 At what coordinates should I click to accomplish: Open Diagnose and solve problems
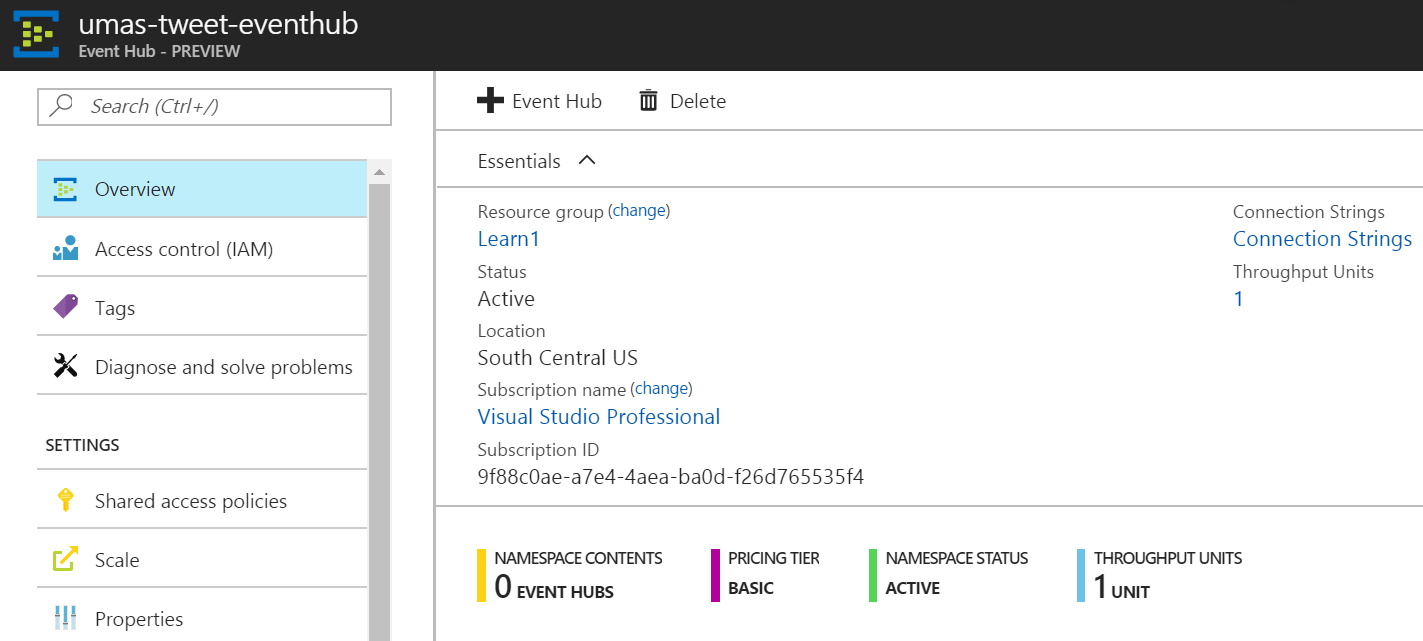[x=202, y=367]
